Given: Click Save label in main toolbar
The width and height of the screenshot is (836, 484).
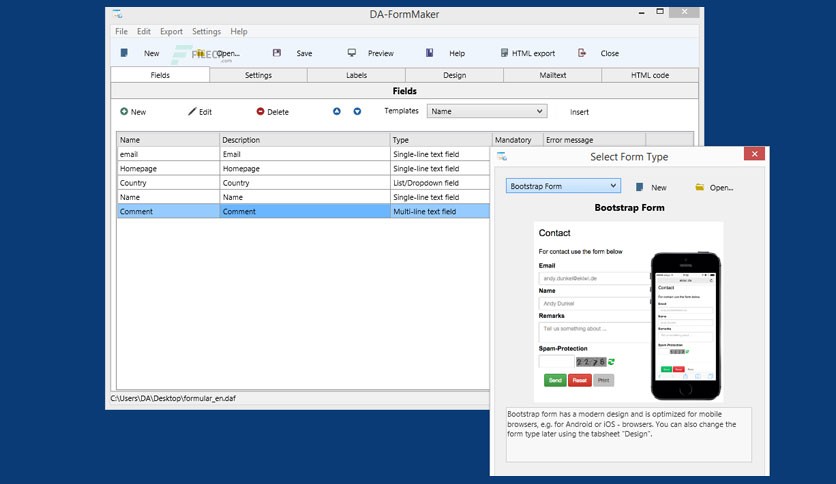Looking at the screenshot, I should click(304, 53).
